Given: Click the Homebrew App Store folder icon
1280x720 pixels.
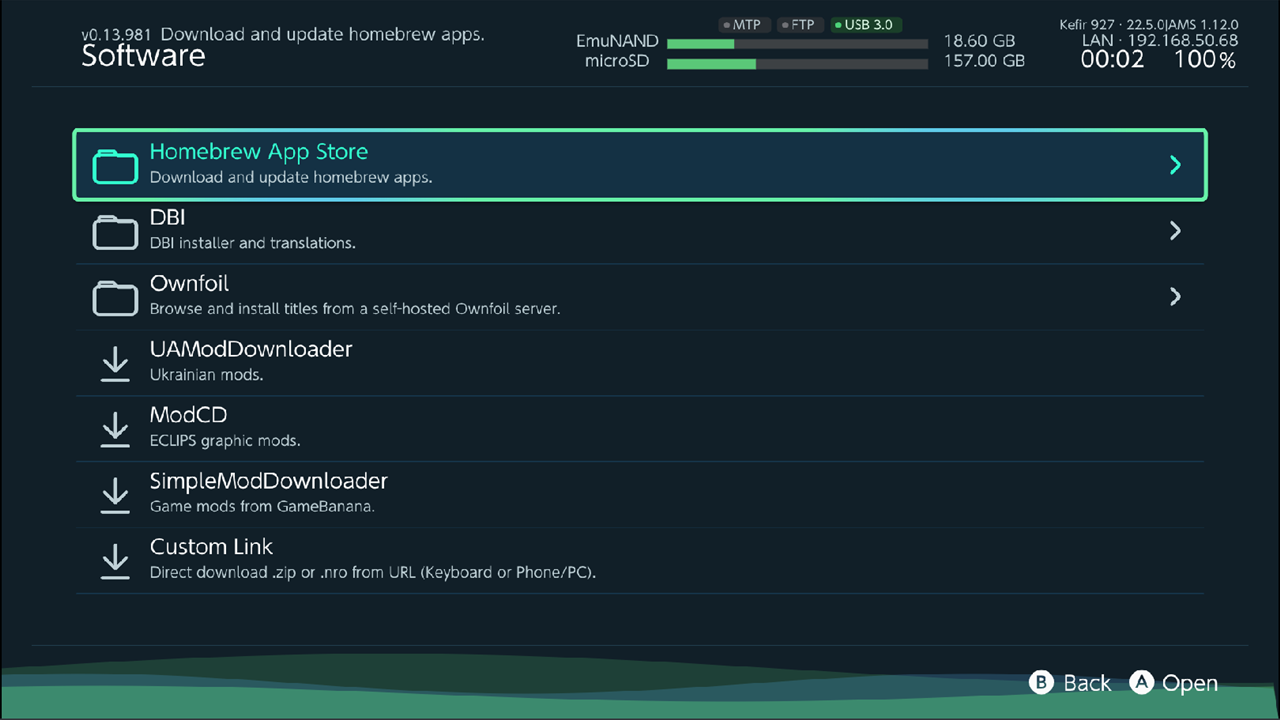Looking at the screenshot, I should (115, 166).
